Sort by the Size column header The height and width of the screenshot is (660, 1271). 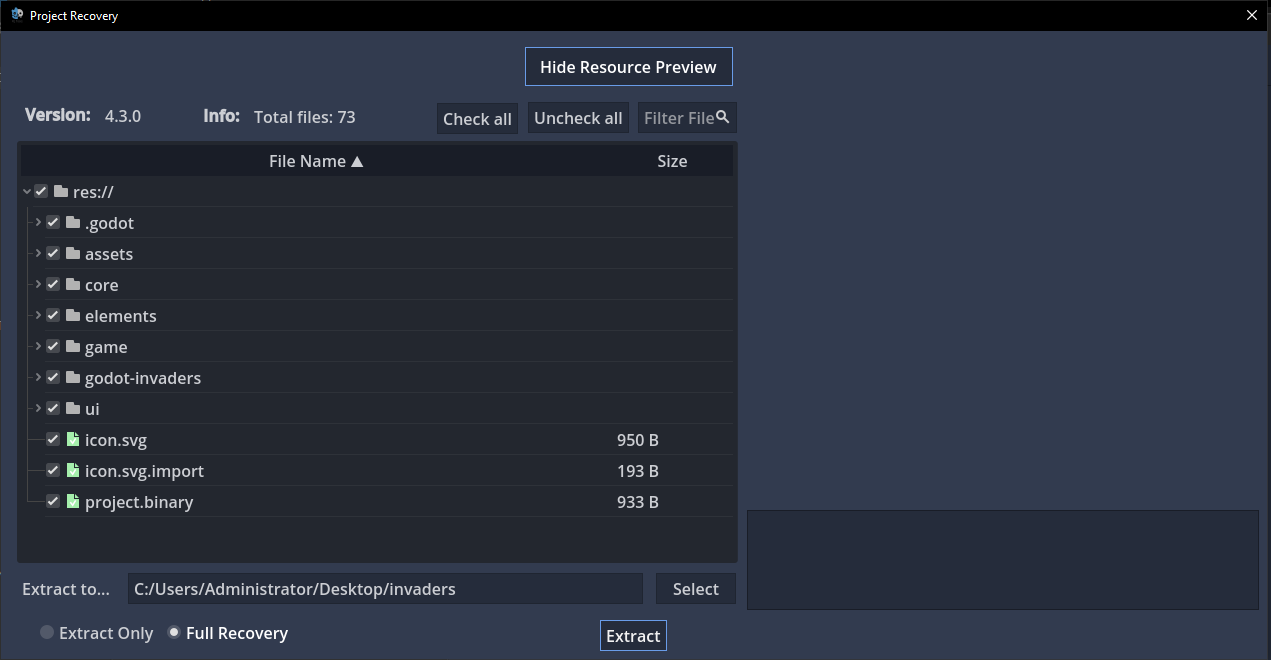click(672, 162)
